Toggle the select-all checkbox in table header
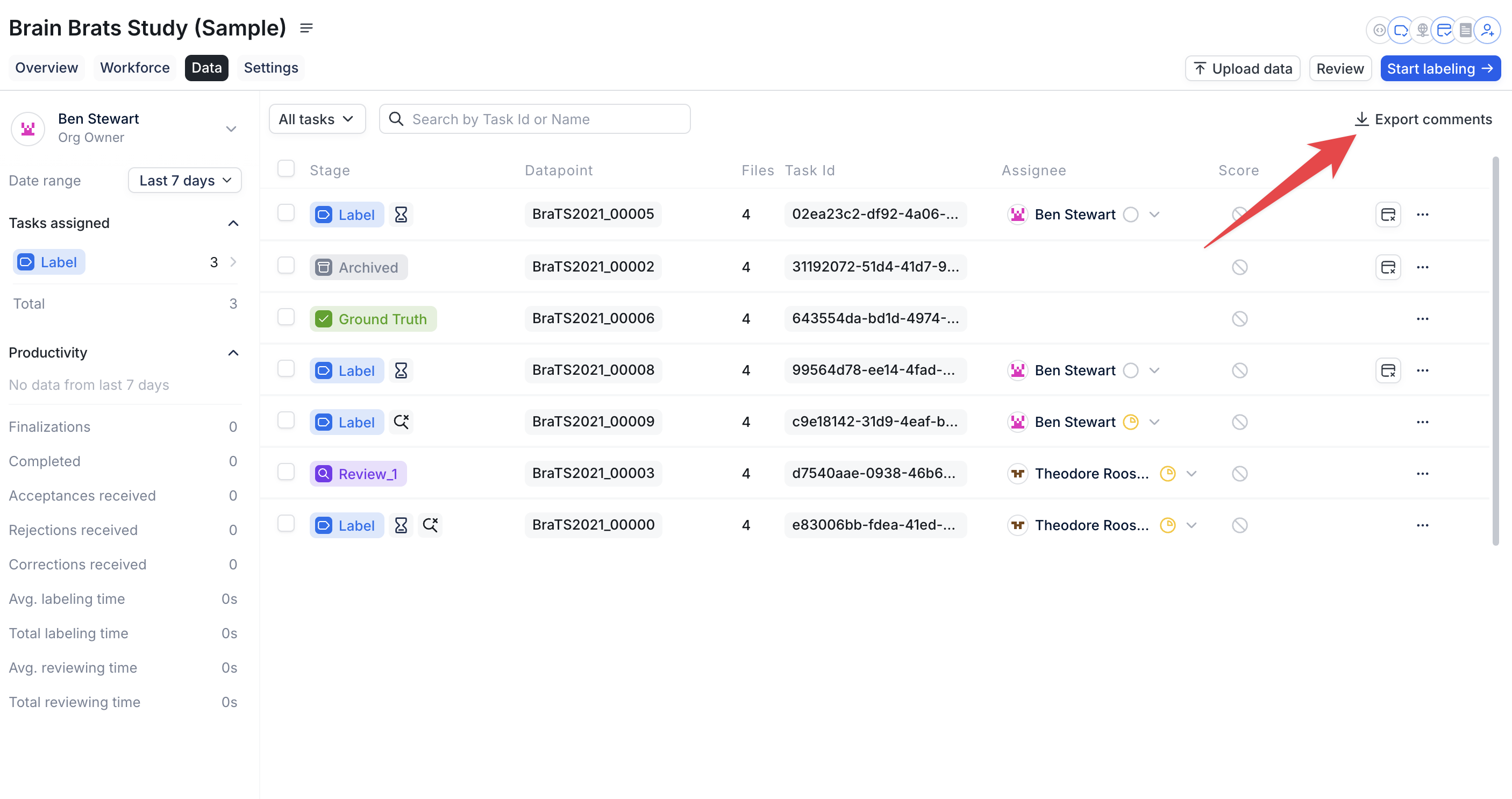 coord(286,168)
